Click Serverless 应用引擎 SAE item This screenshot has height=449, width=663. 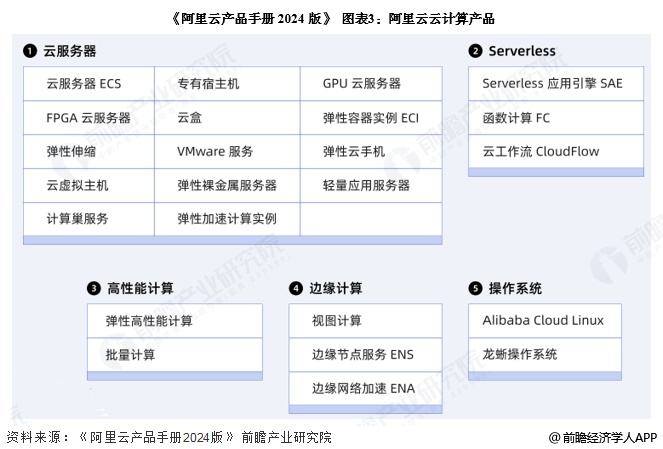556,83
